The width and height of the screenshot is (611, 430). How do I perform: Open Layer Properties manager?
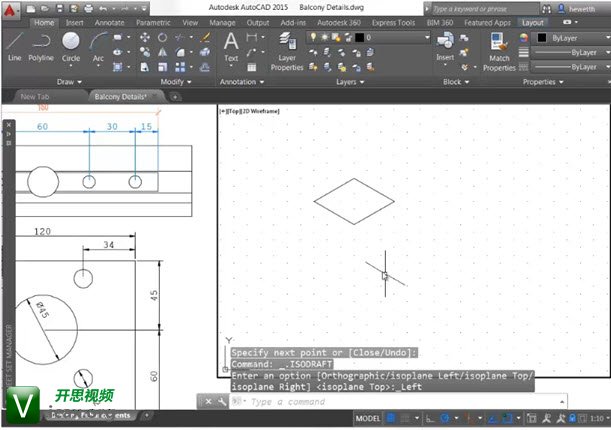click(x=287, y=48)
